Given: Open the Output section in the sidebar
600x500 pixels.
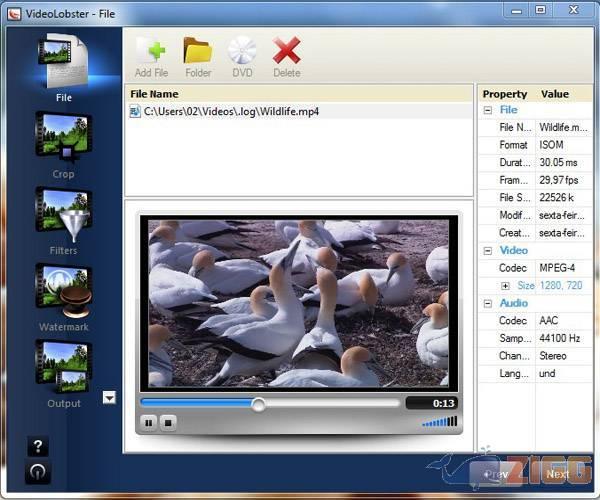Looking at the screenshot, I should (64, 374).
